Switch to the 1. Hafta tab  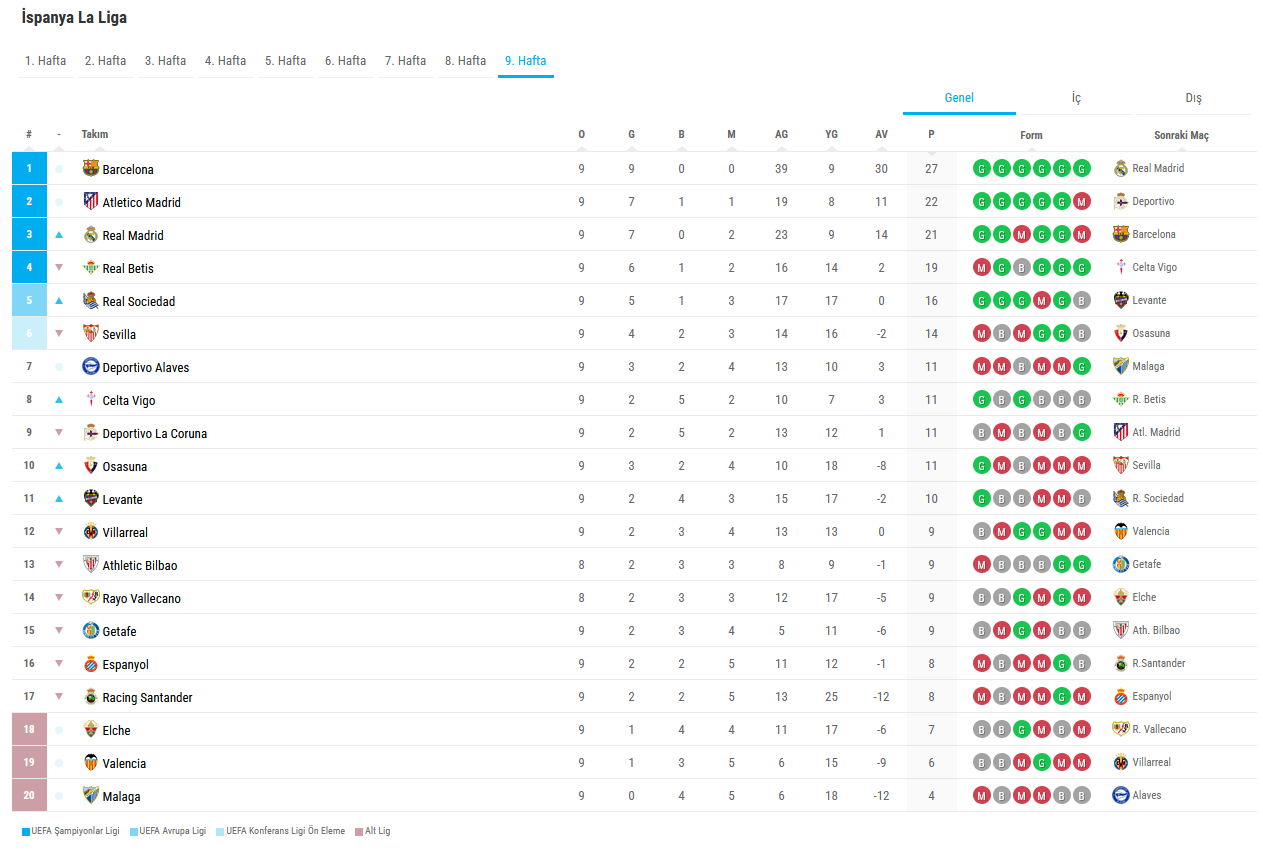coord(45,61)
